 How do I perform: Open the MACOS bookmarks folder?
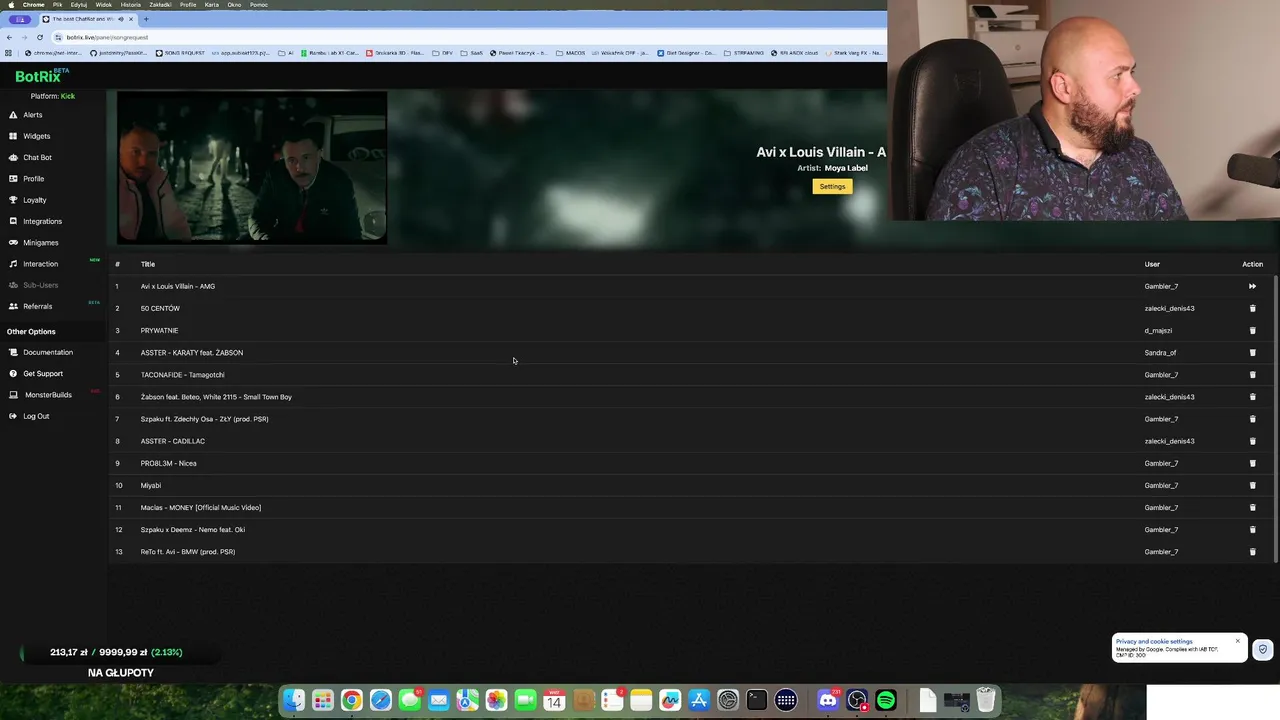(570, 53)
